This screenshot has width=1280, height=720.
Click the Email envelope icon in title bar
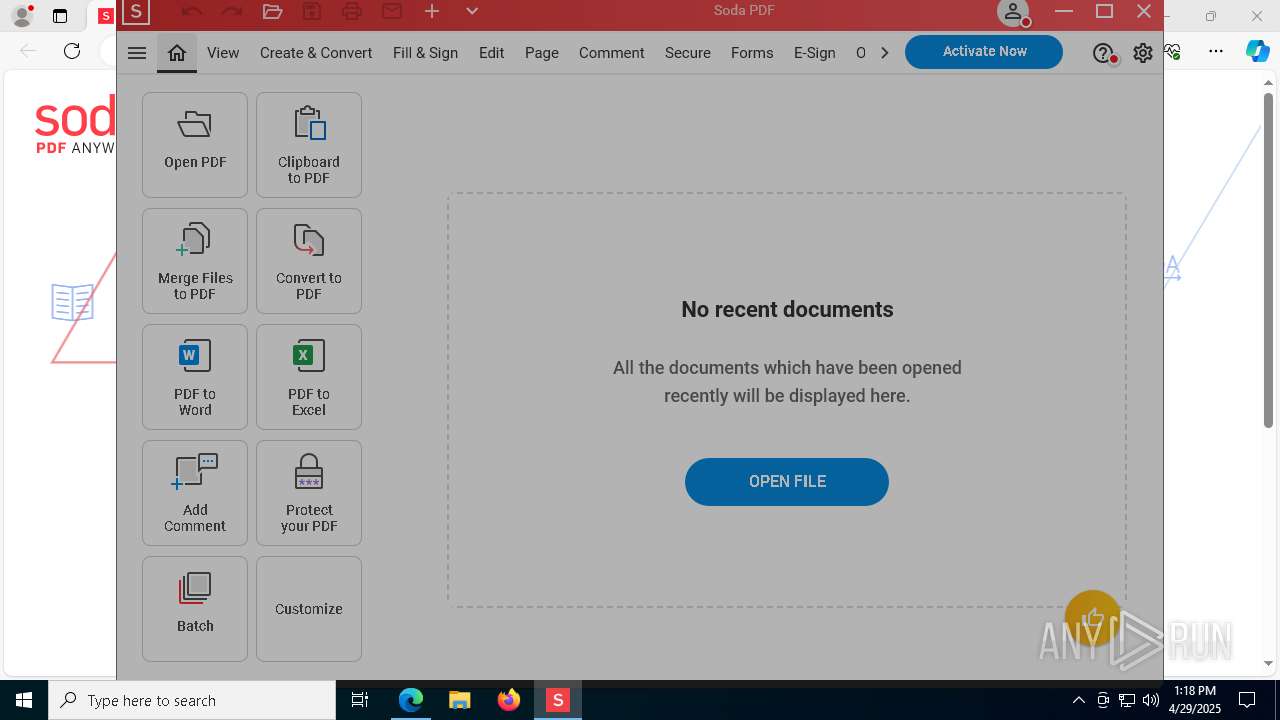tap(392, 11)
